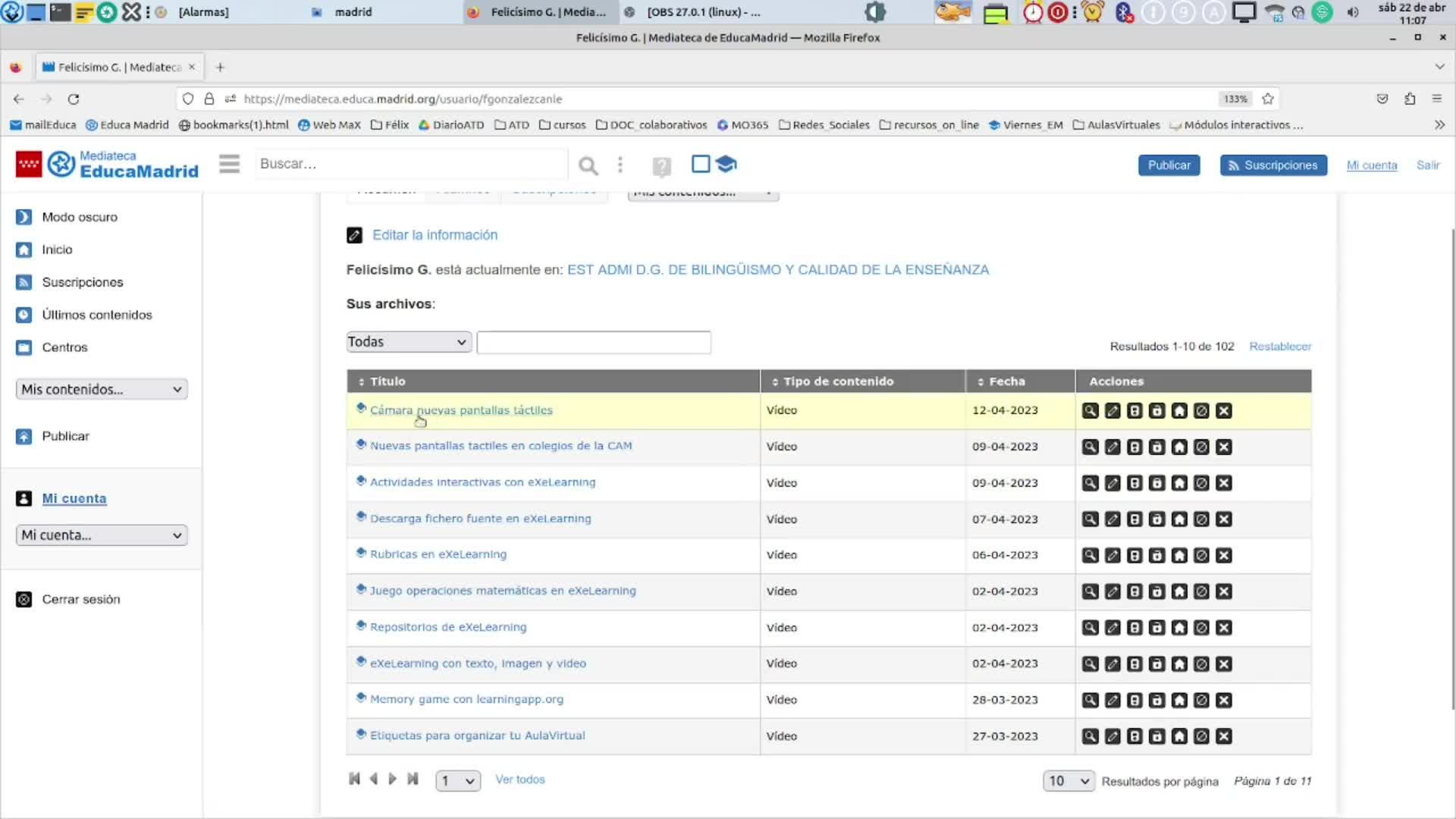1456x819 pixels.
Task: Click the graduation cap icon in header
Action: click(726, 164)
